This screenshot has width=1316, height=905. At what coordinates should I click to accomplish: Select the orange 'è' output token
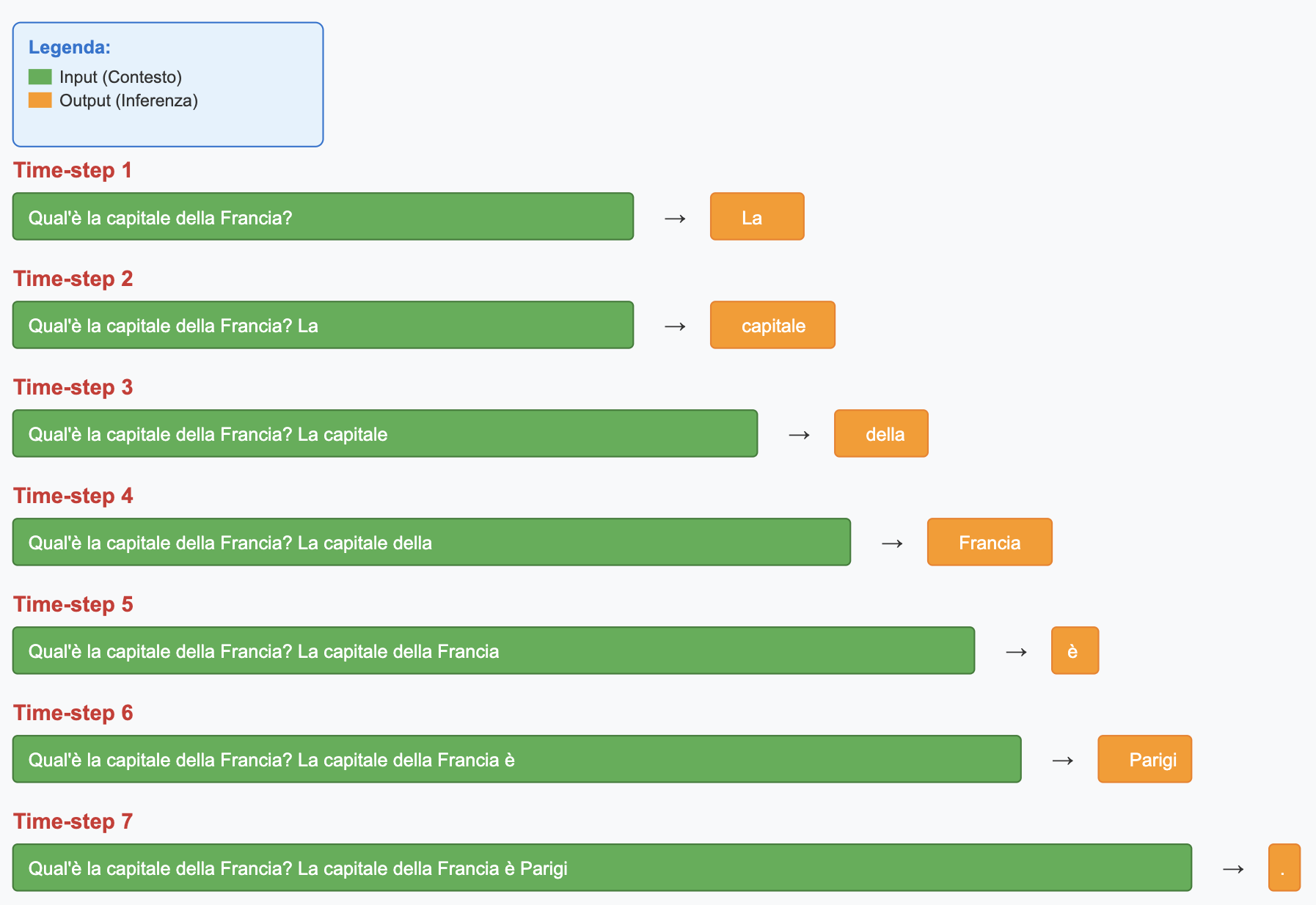(1074, 651)
